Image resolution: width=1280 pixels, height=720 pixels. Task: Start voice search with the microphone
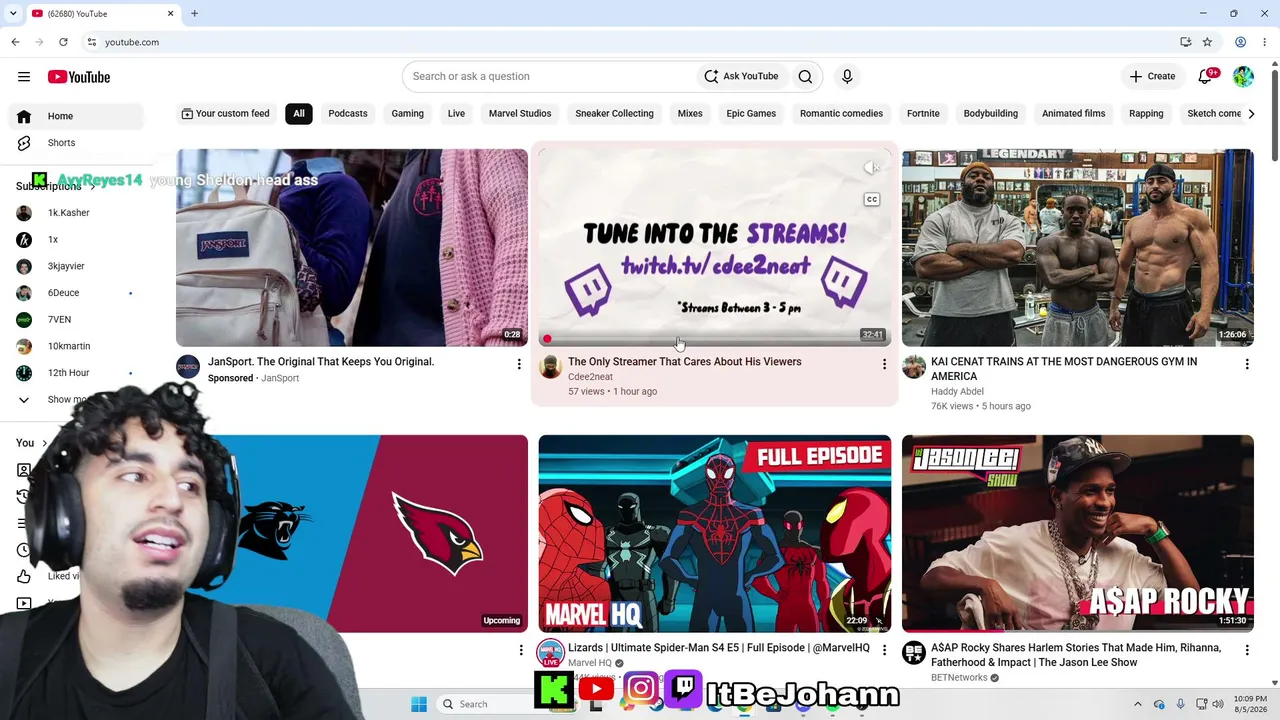click(847, 76)
